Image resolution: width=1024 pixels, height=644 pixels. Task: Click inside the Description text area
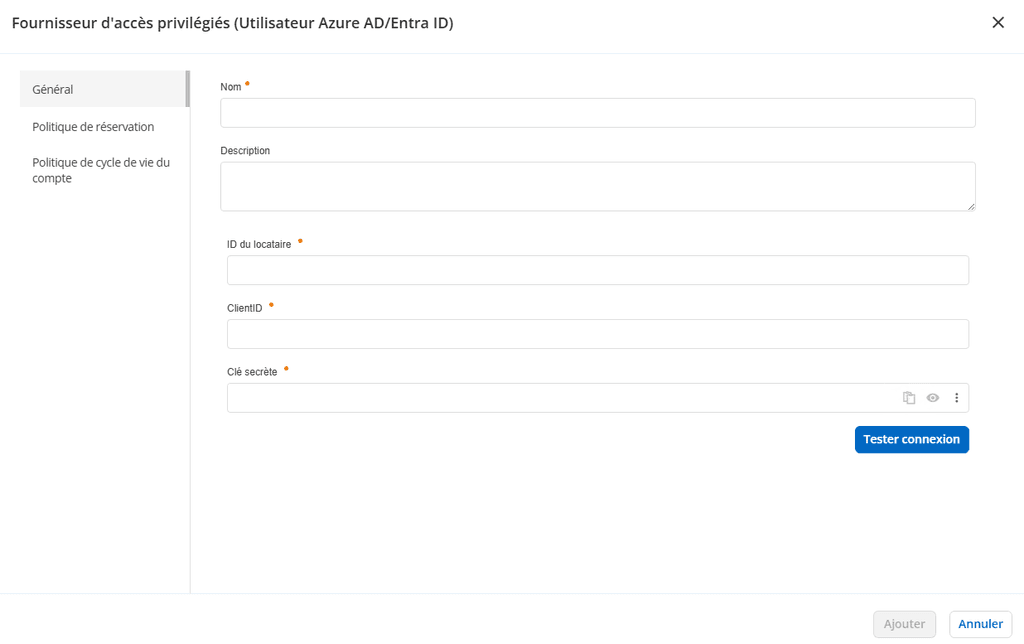coord(596,185)
